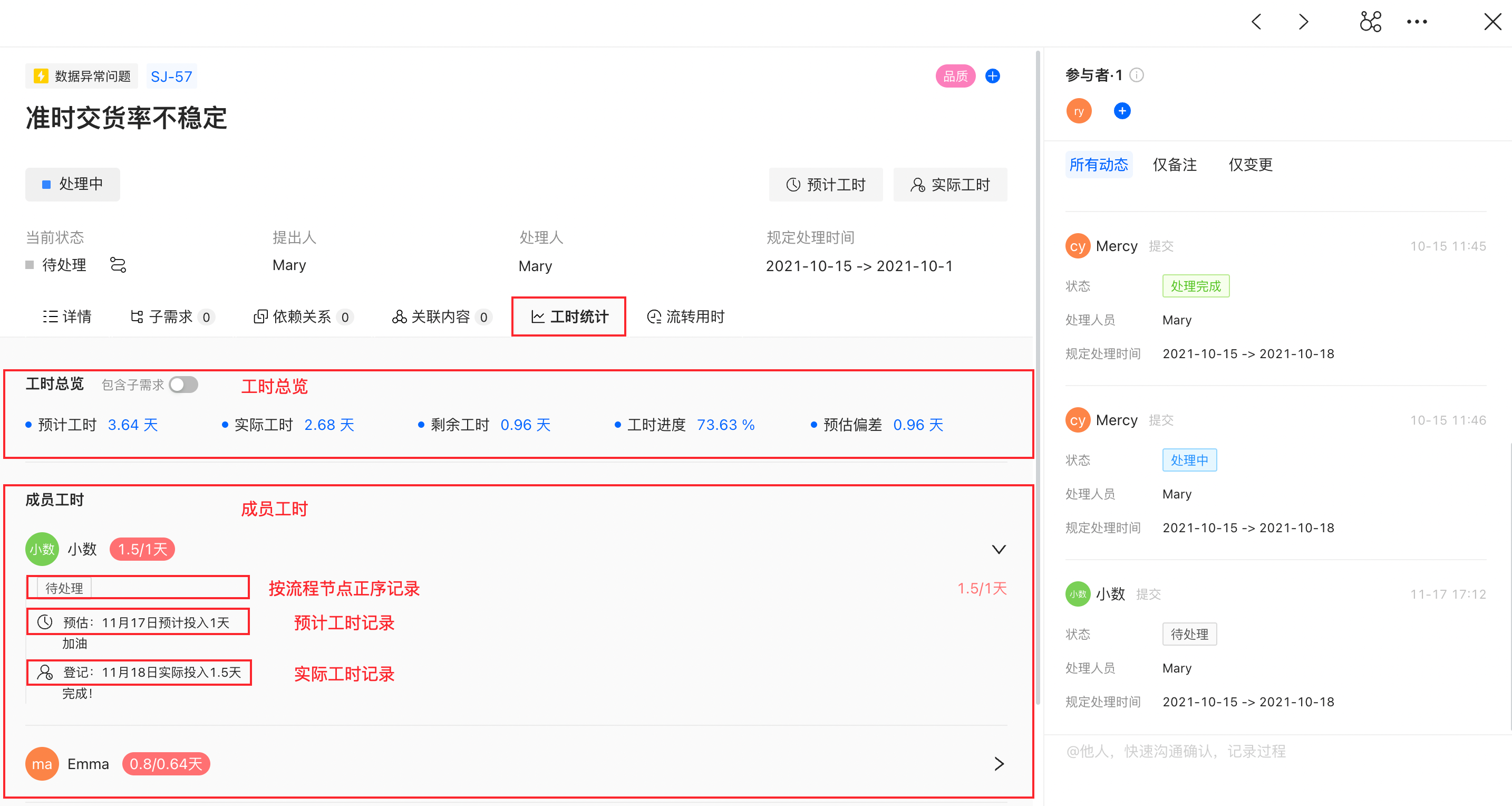Viewport: 1512px width, 806px height.
Task: Expand Emma member work hours
Action: coord(999,764)
